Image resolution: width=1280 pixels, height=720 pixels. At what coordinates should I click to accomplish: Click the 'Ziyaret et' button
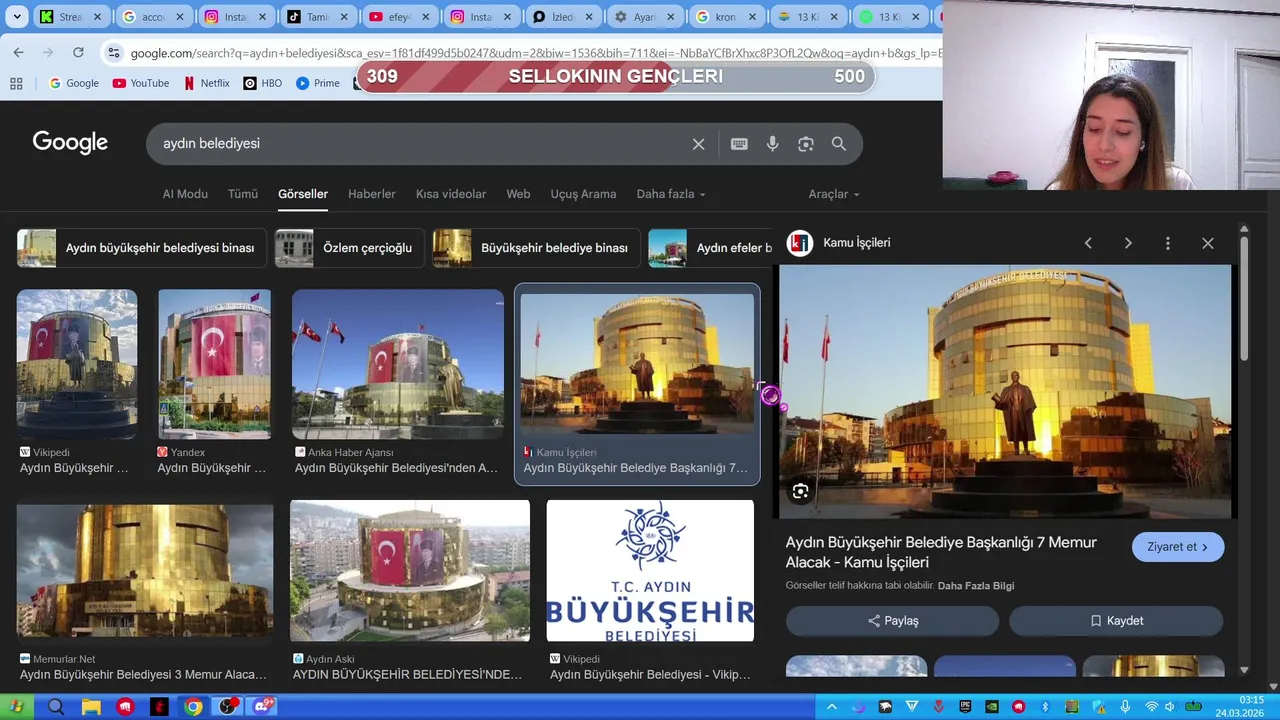(x=1178, y=547)
